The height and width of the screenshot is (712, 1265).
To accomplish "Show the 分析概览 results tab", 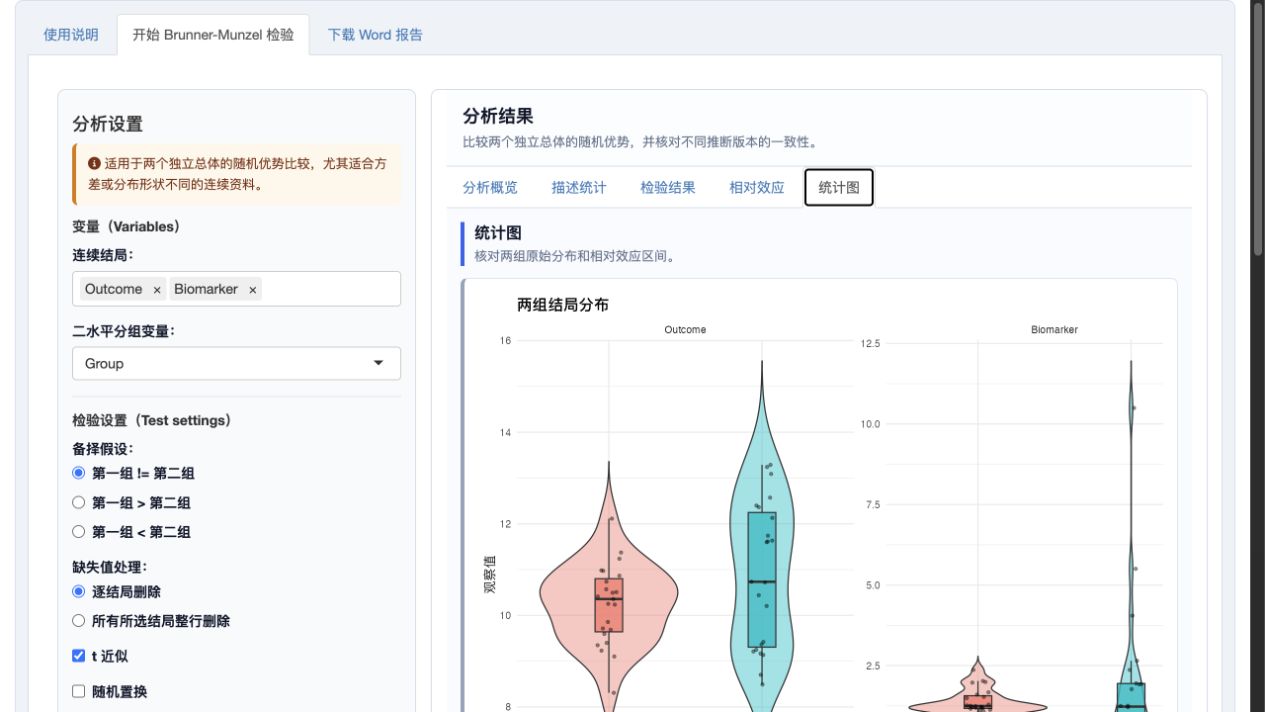I will [490, 187].
